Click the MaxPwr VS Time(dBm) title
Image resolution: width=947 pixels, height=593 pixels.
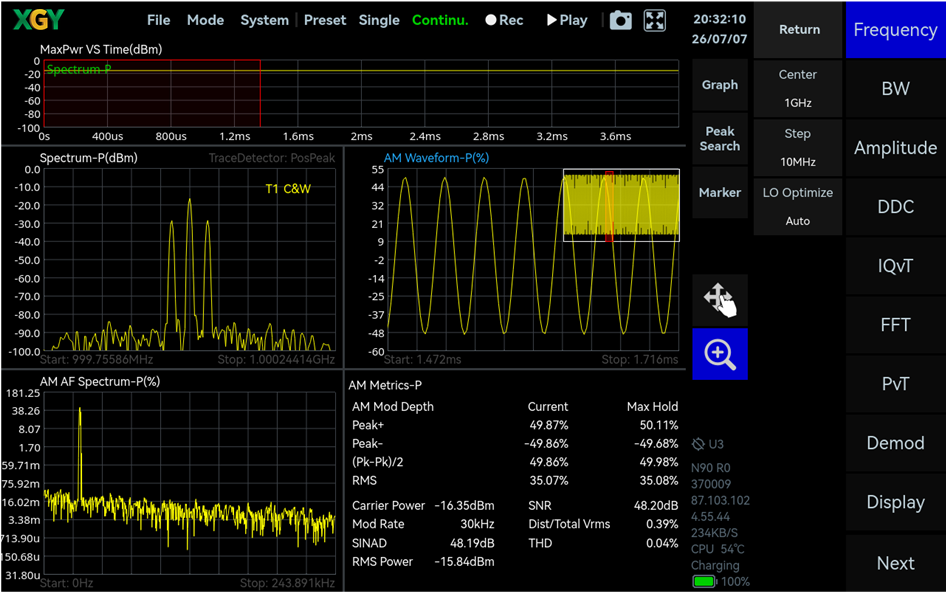[101, 50]
